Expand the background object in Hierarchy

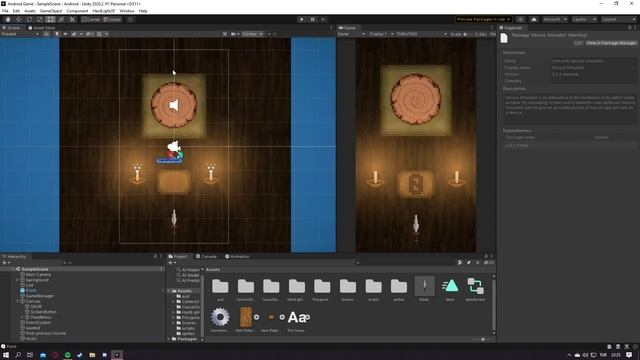pos(18,280)
